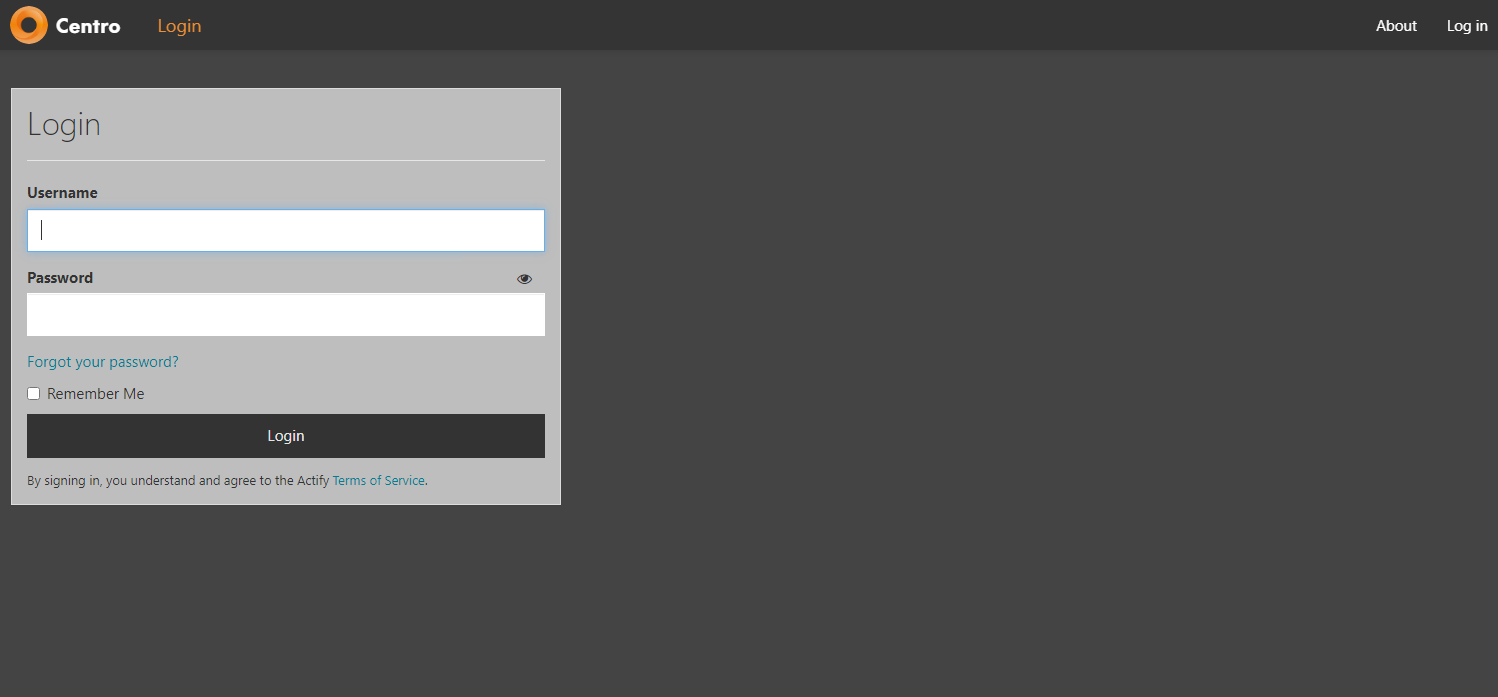Screen dimensions: 1498x697
Task: Click the orange Centro logo icon
Action: pyautogui.click(x=29, y=25)
